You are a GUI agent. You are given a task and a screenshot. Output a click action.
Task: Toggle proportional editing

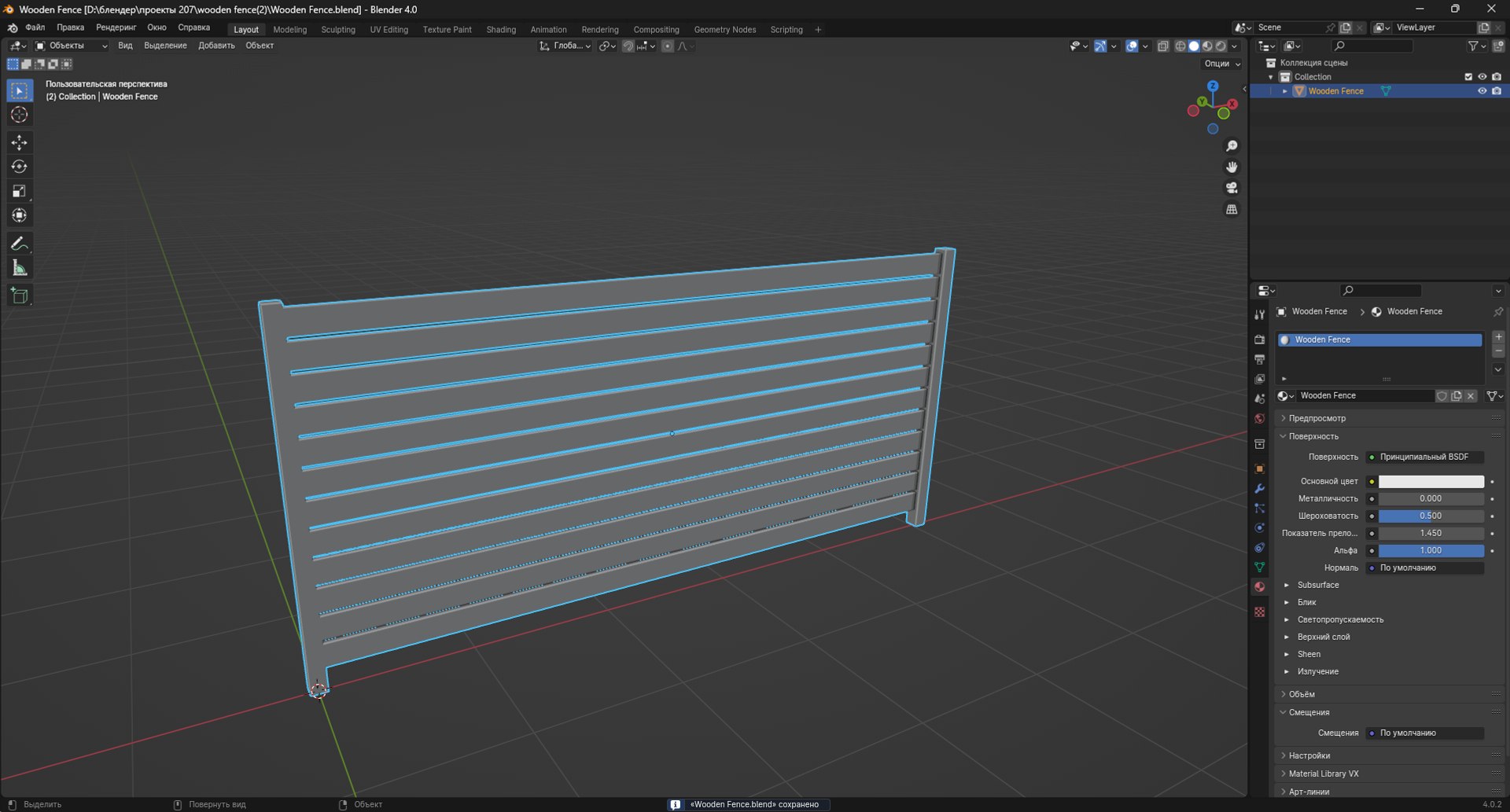click(x=668, y=46)
